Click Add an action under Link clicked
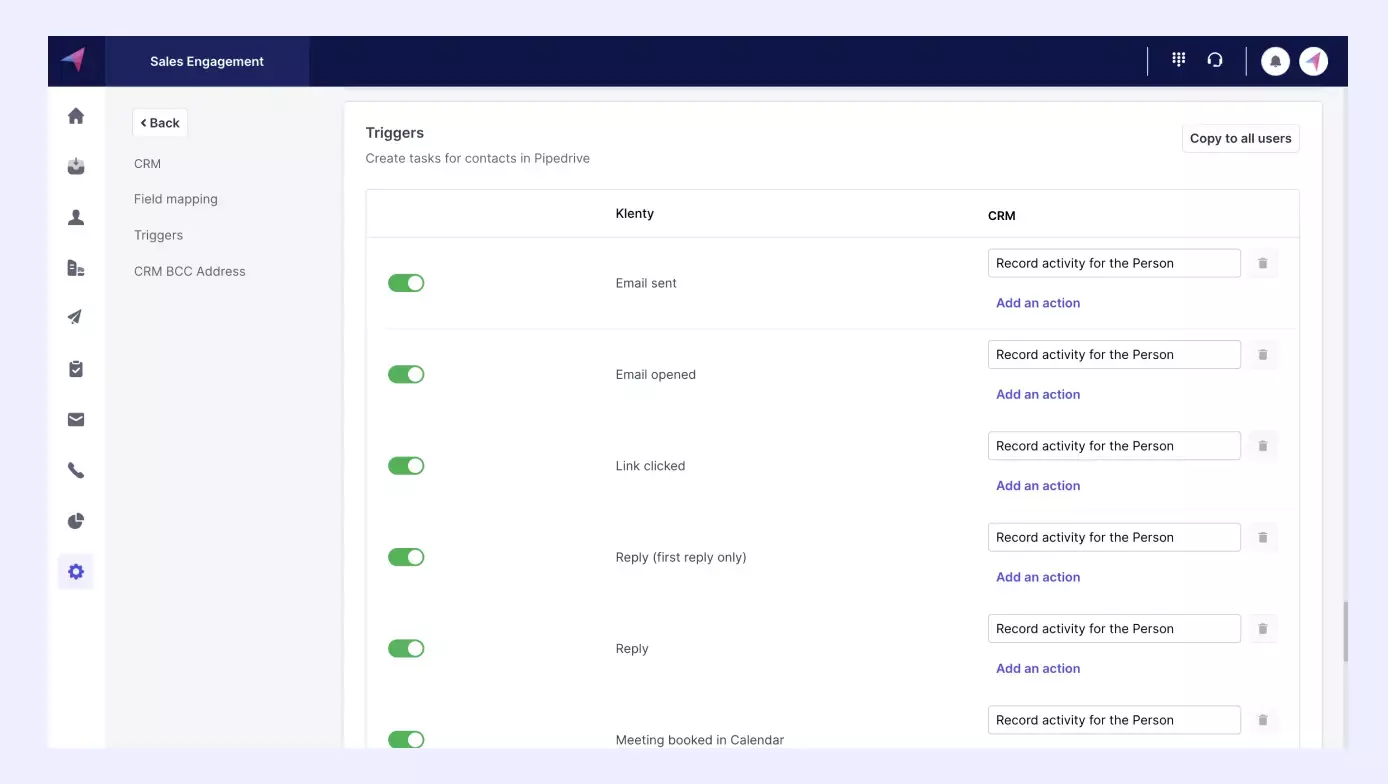The width and height of the screenshot is (1388, 784). point(1038,486)
